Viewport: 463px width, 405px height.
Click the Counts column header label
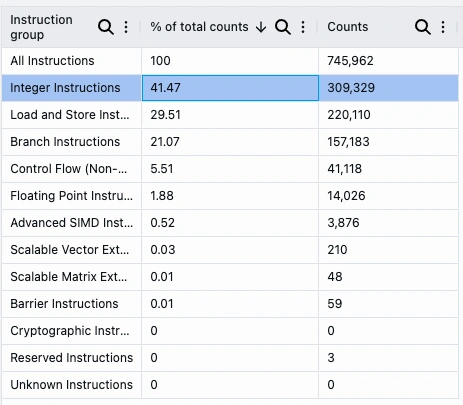pos(348,27)
